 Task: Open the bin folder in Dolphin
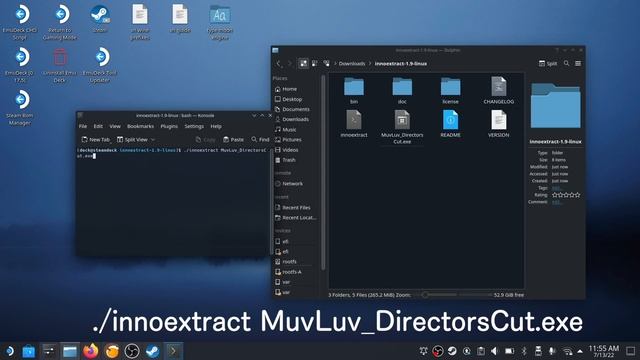point(354,90)
